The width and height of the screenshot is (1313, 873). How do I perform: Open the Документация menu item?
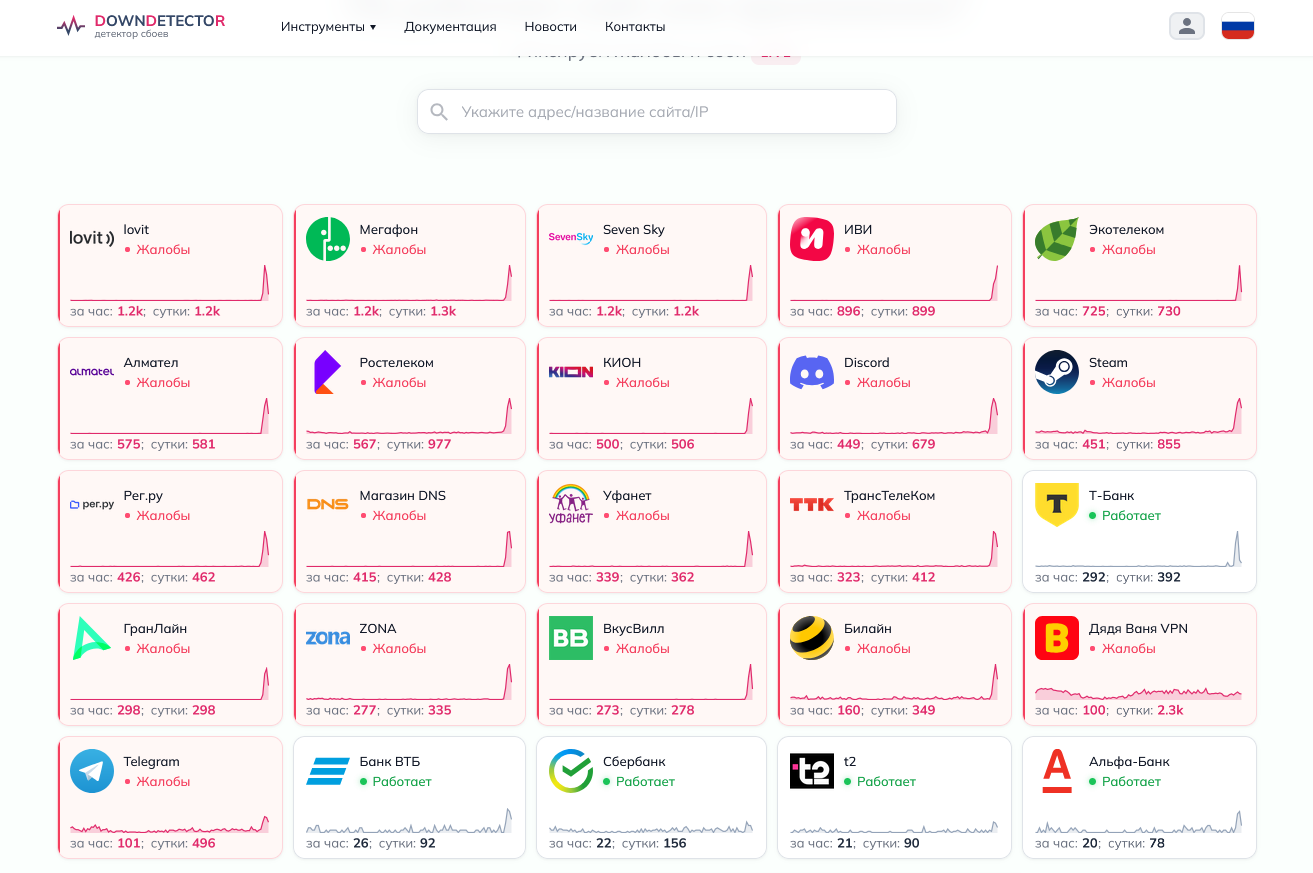pos(450,27)
